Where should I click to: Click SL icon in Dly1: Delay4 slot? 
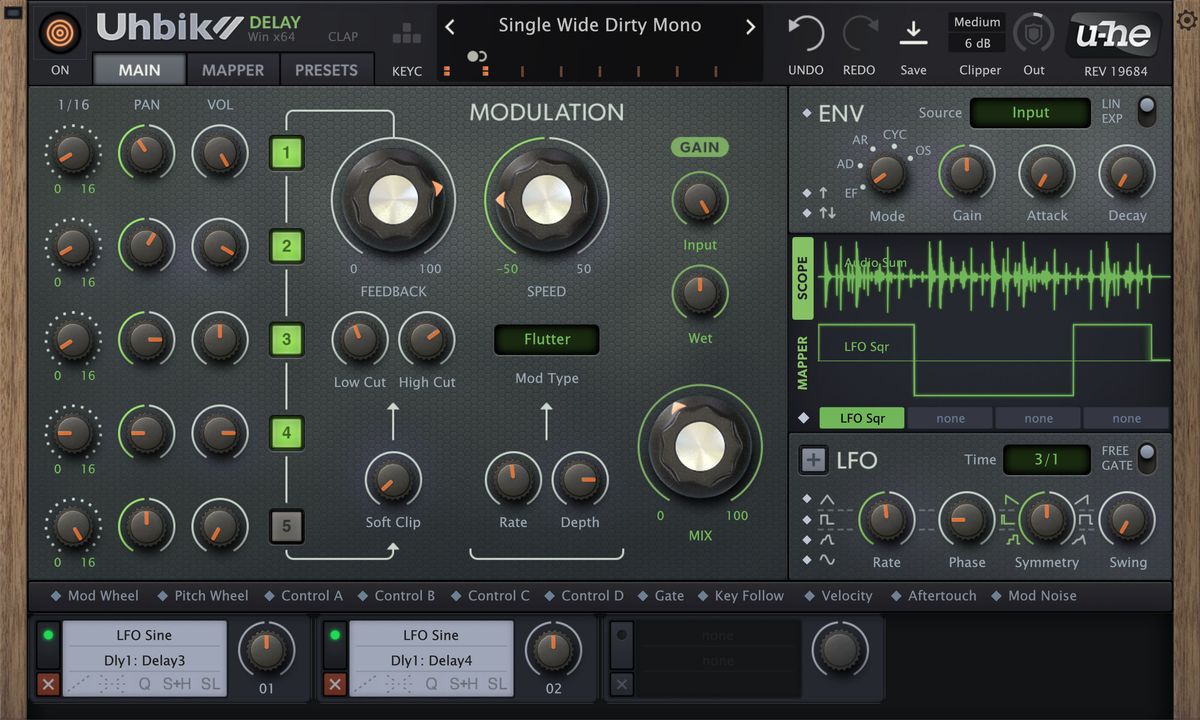click(x=497, y=684)
